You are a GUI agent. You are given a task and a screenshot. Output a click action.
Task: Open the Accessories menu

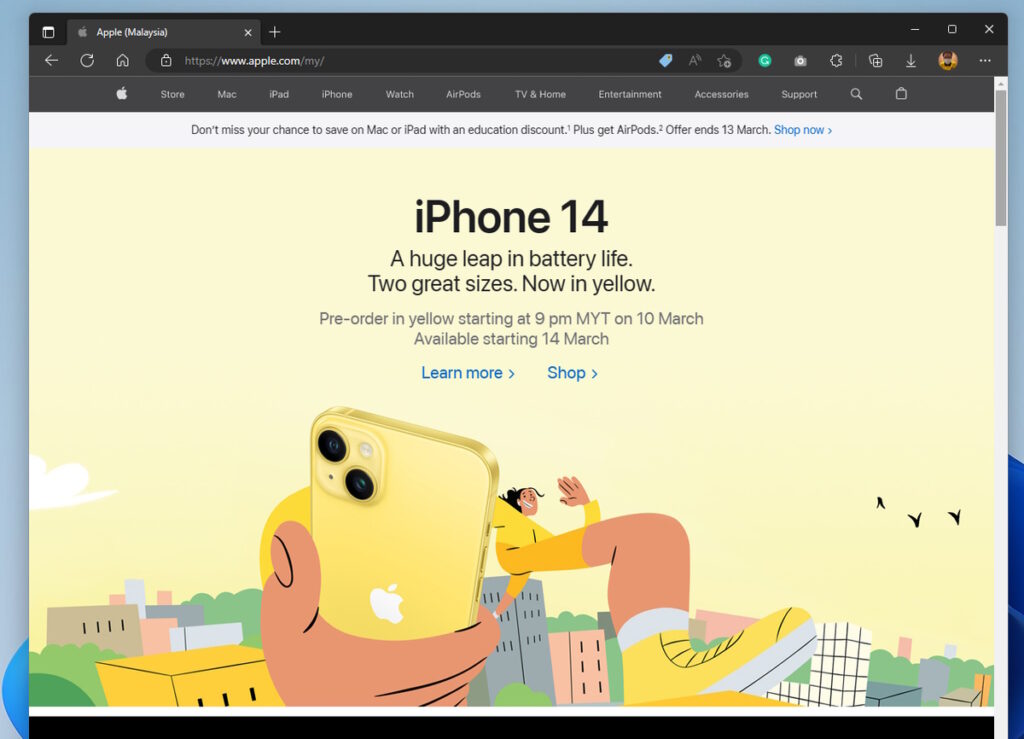721,94
